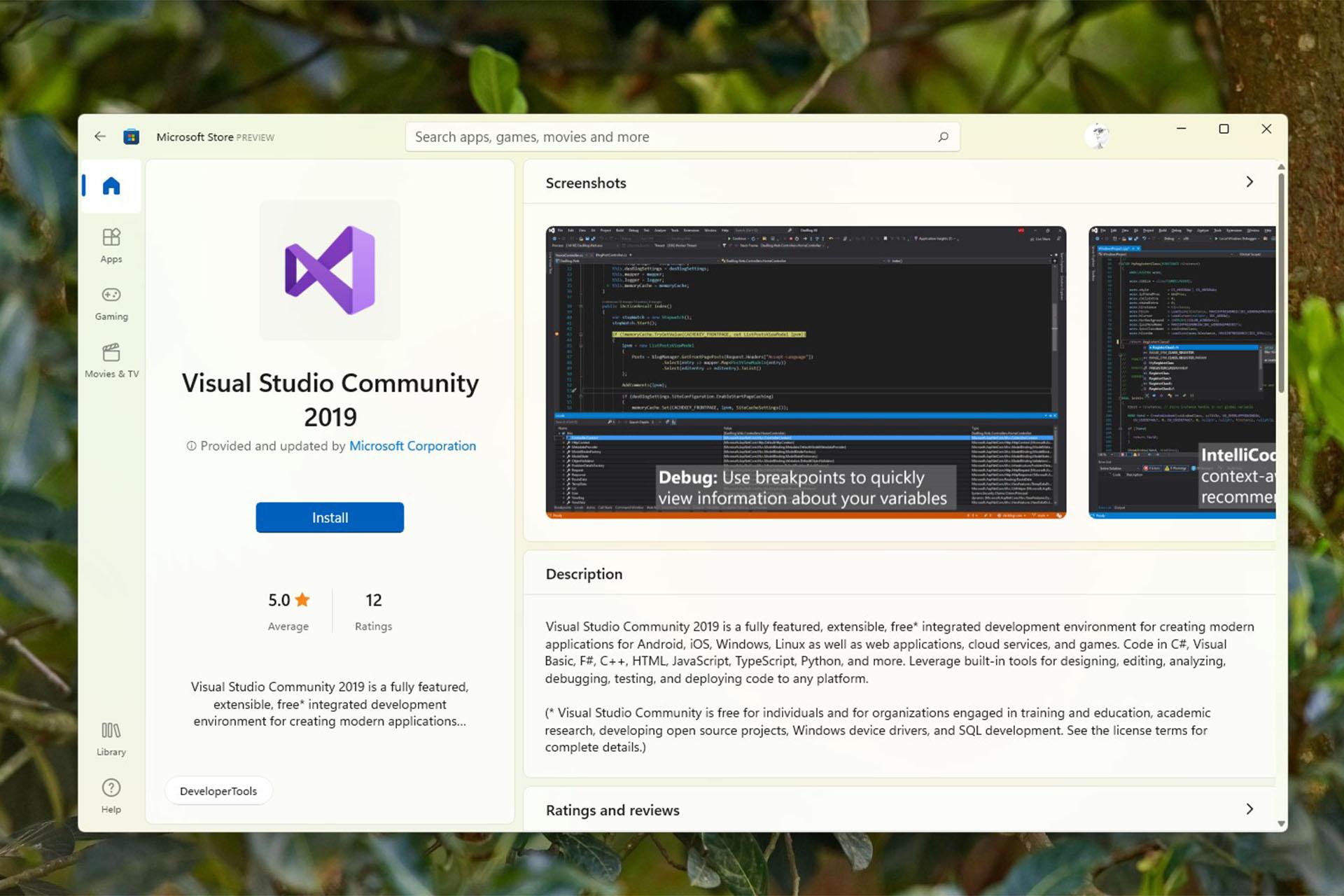Screen dimensions: 1344x896
Task: Open the Movies & TV section
Action: point(111,361)
